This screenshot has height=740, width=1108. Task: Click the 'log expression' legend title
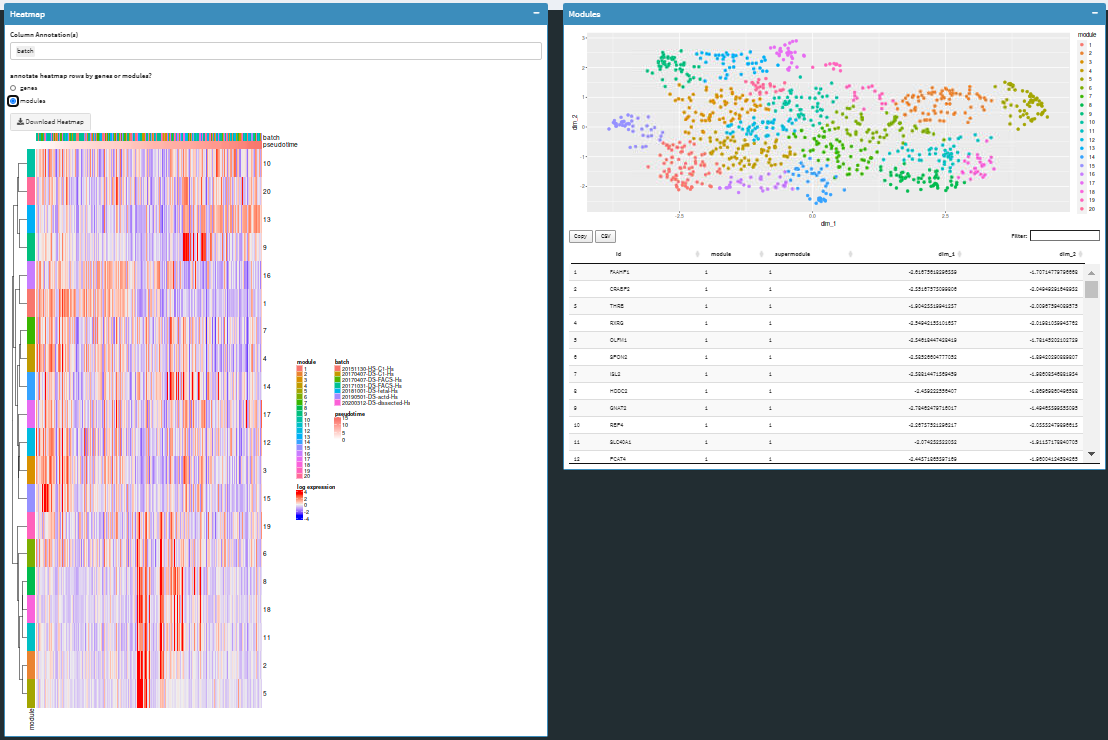(x=316, y=487)
